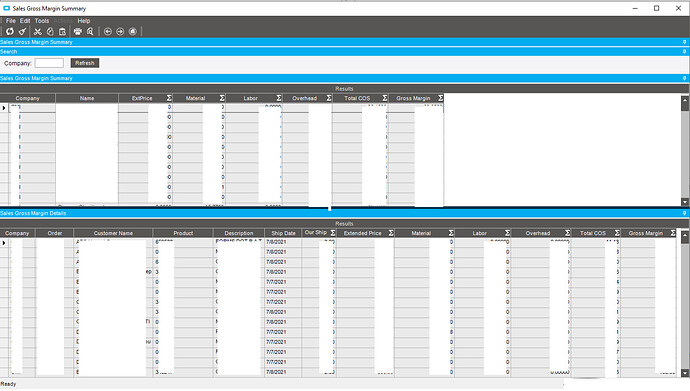Click the Paste clipboard icon
The image size is (690, 391).
pos(62,31)
